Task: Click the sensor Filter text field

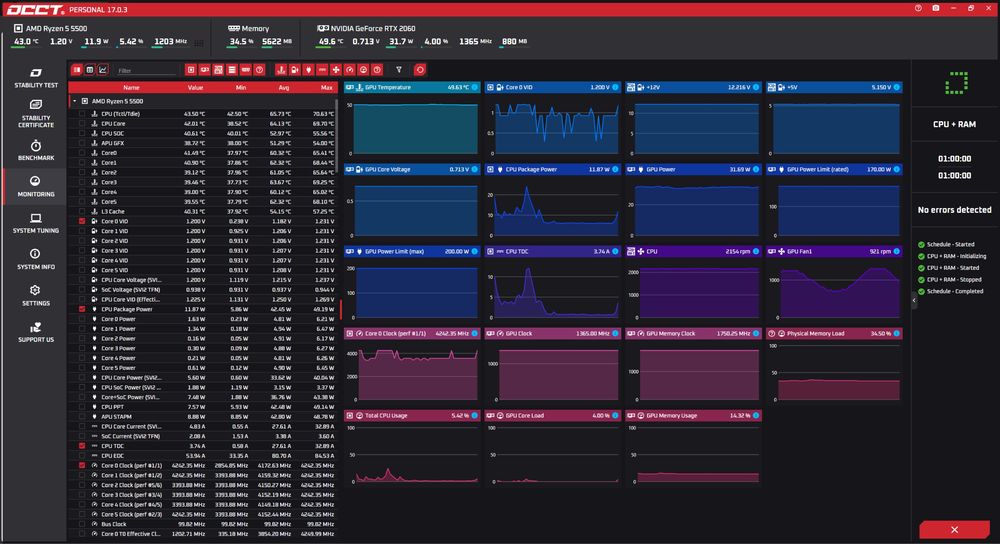Action: click(x=146, y=70)
